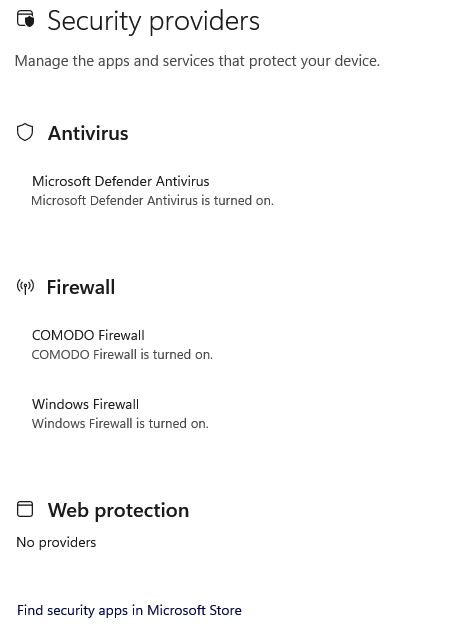Select Microsoft Defender Antivirus provider name
Image resolution: width=460 pixels, height=641 pixels.
[x=121, y=181]
